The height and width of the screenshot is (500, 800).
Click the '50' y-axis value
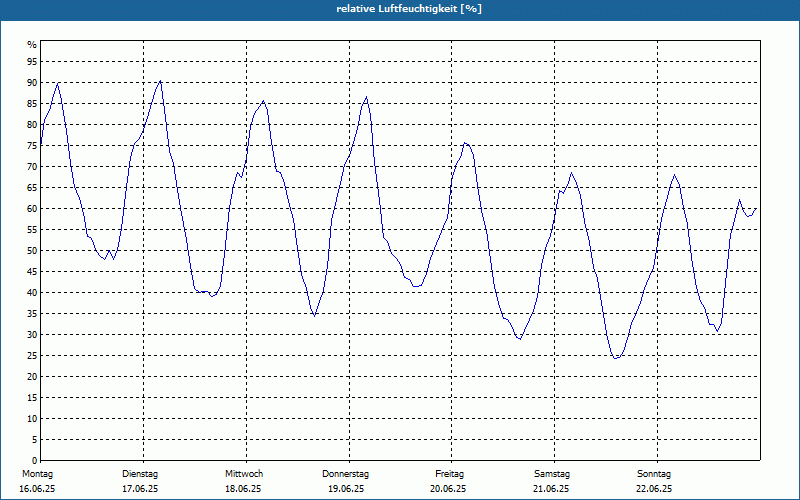tap(32, 251)
